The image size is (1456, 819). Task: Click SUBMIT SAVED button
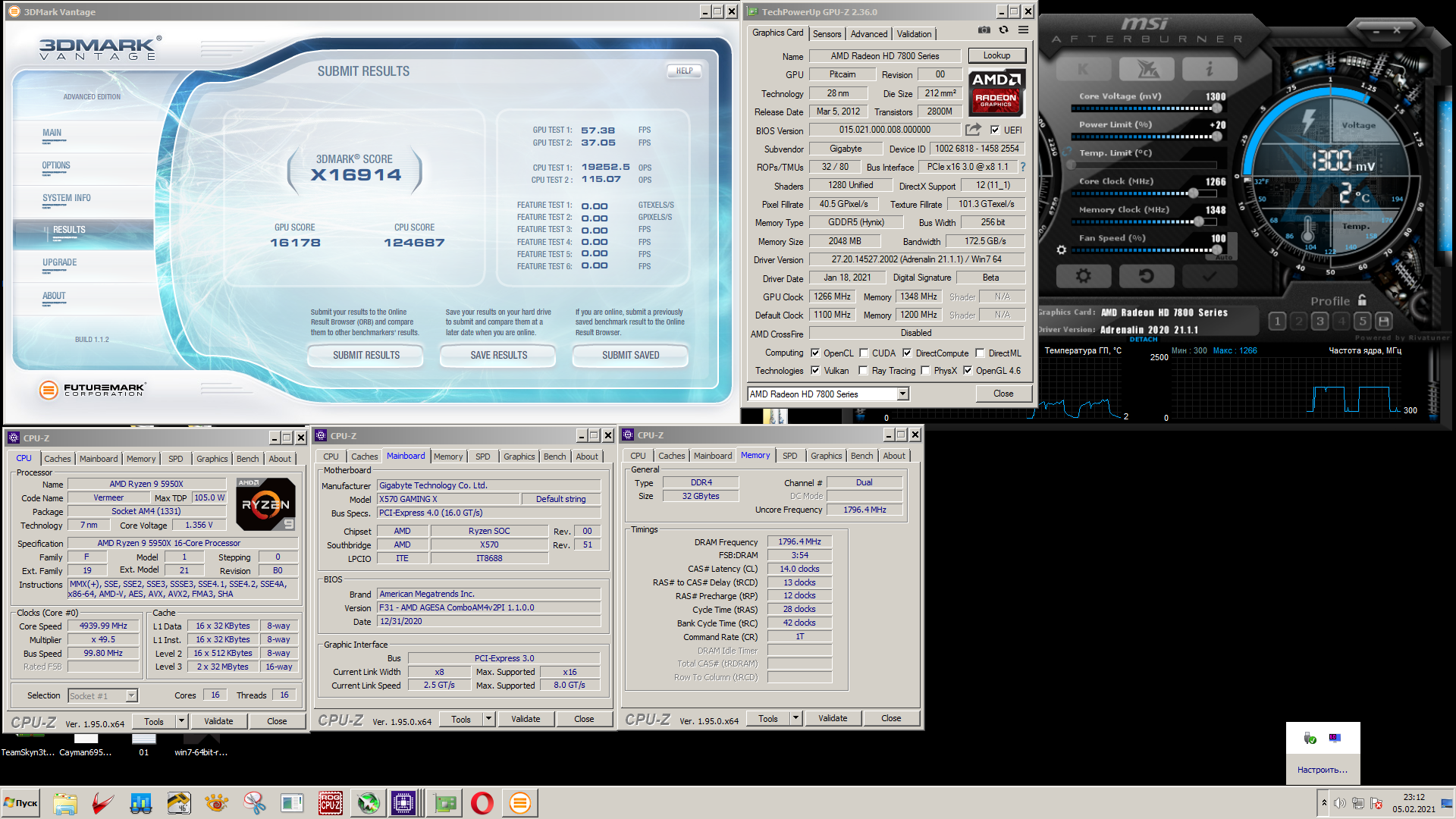coord(631,355)
